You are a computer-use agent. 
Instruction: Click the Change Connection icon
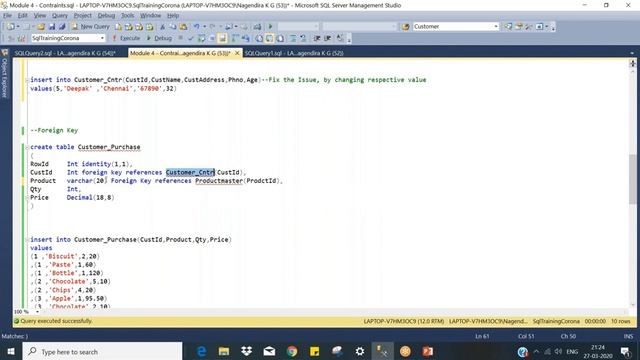point(22,38)
